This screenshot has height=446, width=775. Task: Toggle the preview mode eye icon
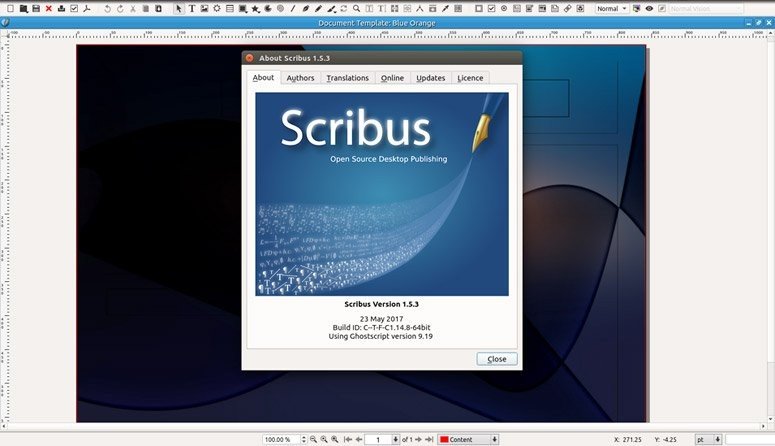tap(649, 8)
